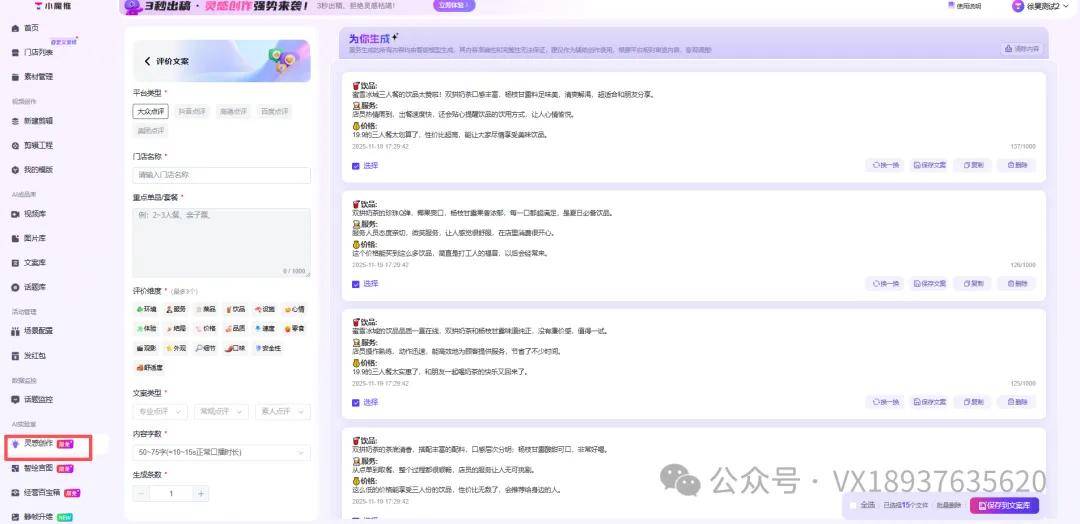Open 发红包 red packet page
1080x524 pixels.
point(35,355)
